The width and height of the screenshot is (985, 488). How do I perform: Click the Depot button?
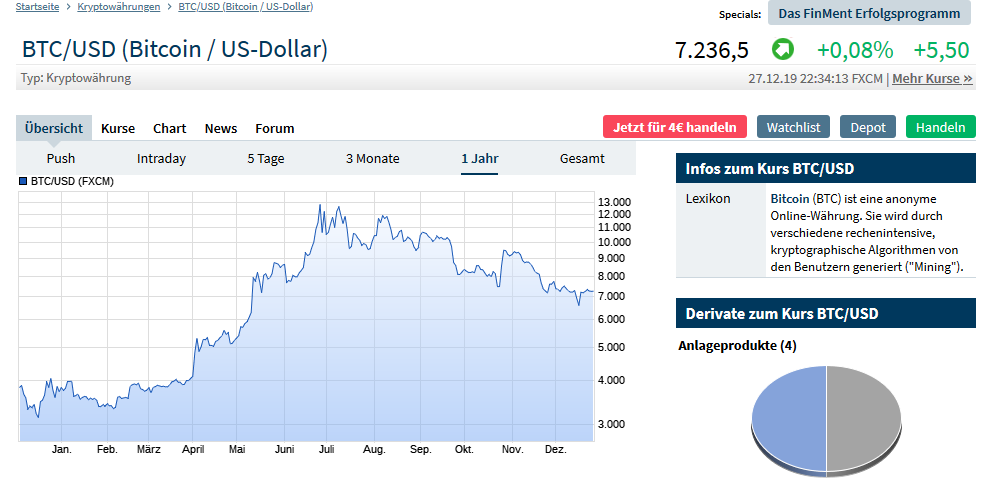pos(868,127)
